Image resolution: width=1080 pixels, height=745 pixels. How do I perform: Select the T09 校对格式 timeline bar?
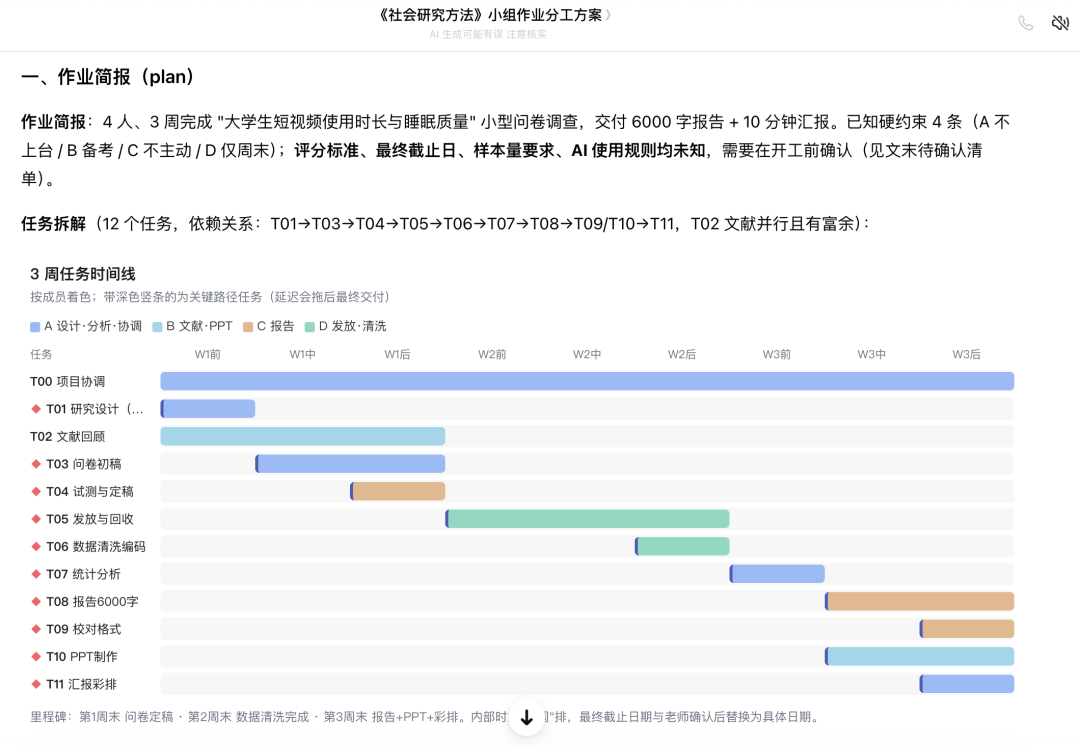(x=967, y=629)
